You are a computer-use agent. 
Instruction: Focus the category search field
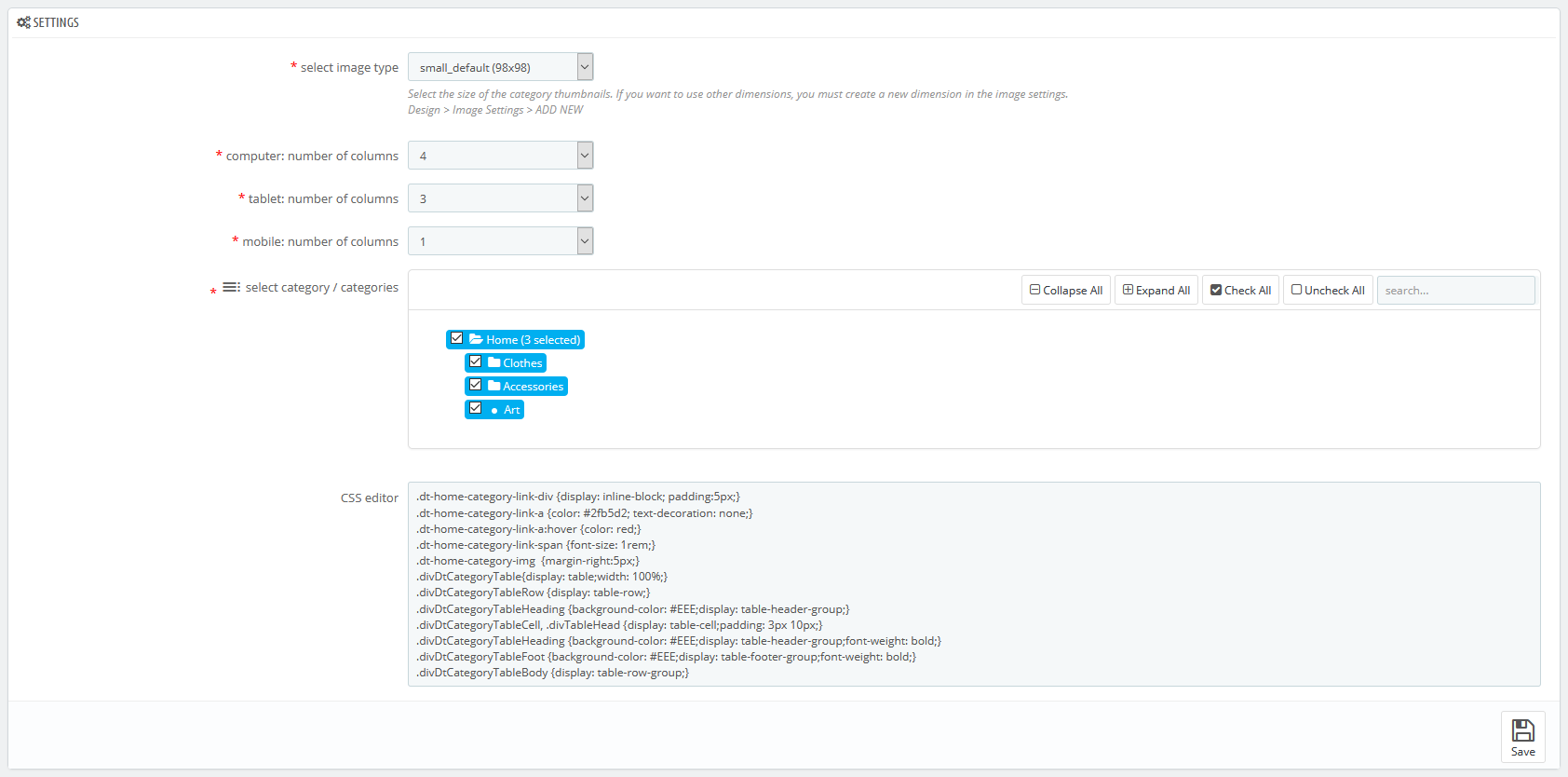point(1456,290)
